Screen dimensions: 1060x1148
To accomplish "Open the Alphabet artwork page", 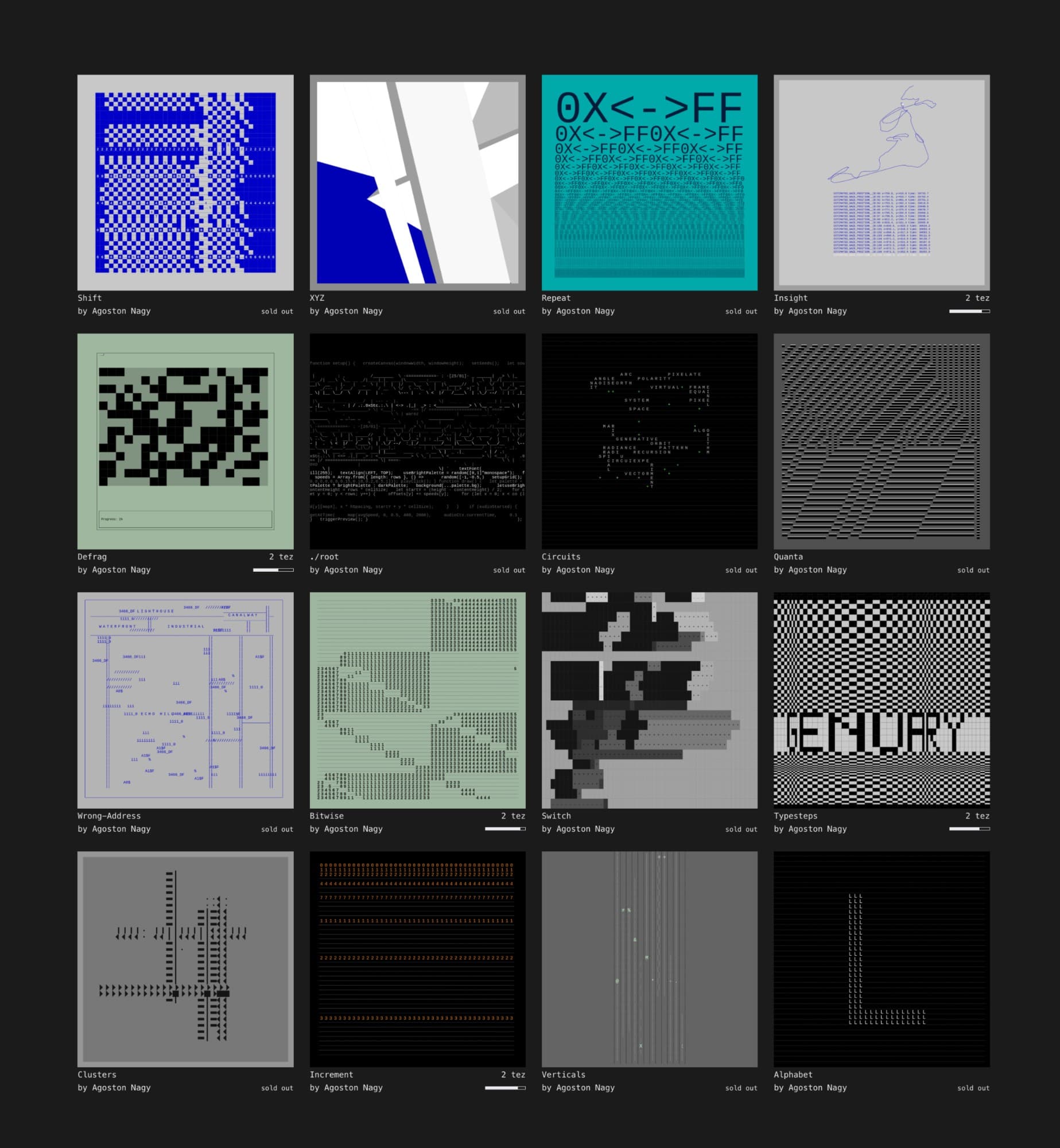I will [793, 1075].
